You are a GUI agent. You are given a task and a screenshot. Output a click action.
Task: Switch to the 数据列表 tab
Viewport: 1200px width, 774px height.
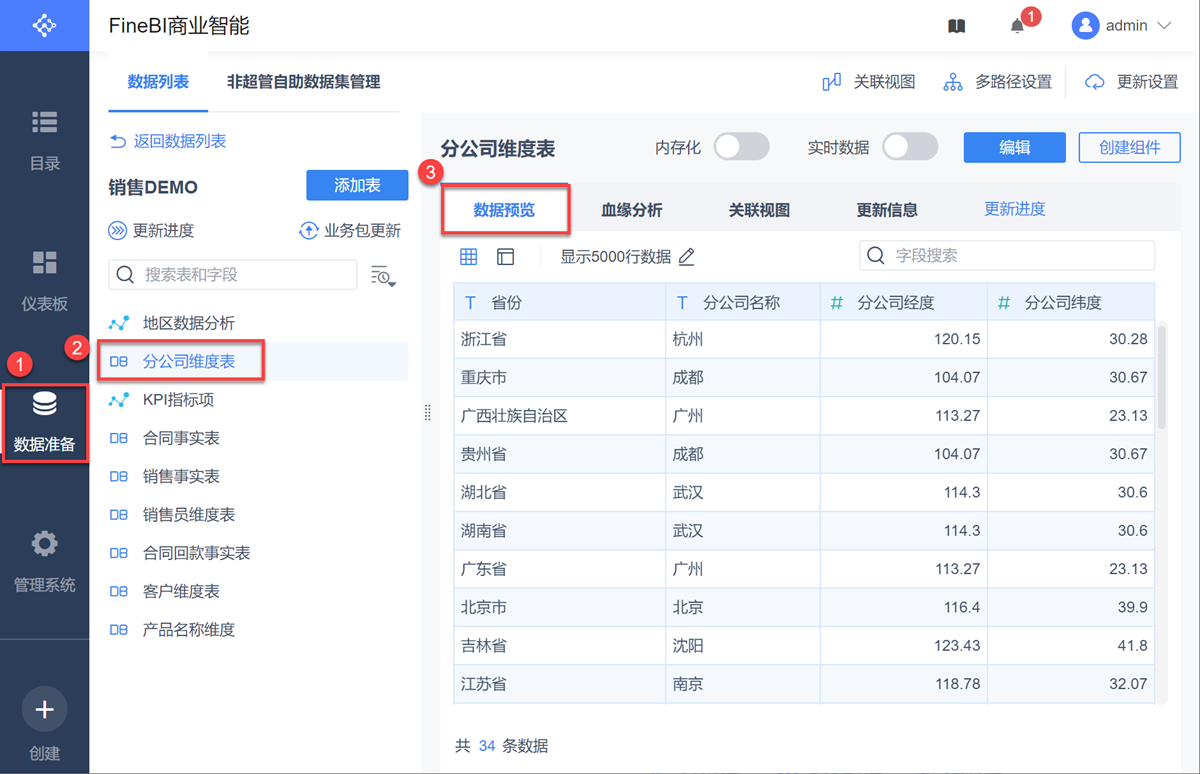[158, 82]
